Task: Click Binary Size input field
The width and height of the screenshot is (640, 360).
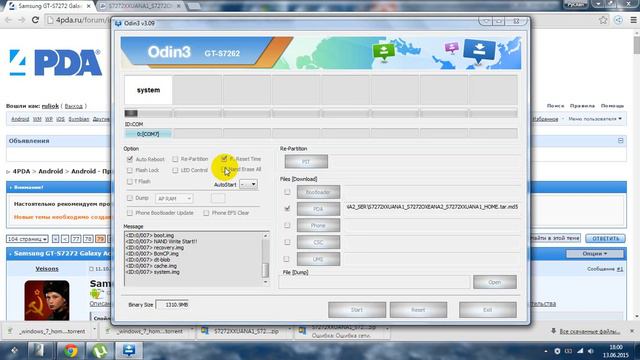Action: tap(173, 304)
